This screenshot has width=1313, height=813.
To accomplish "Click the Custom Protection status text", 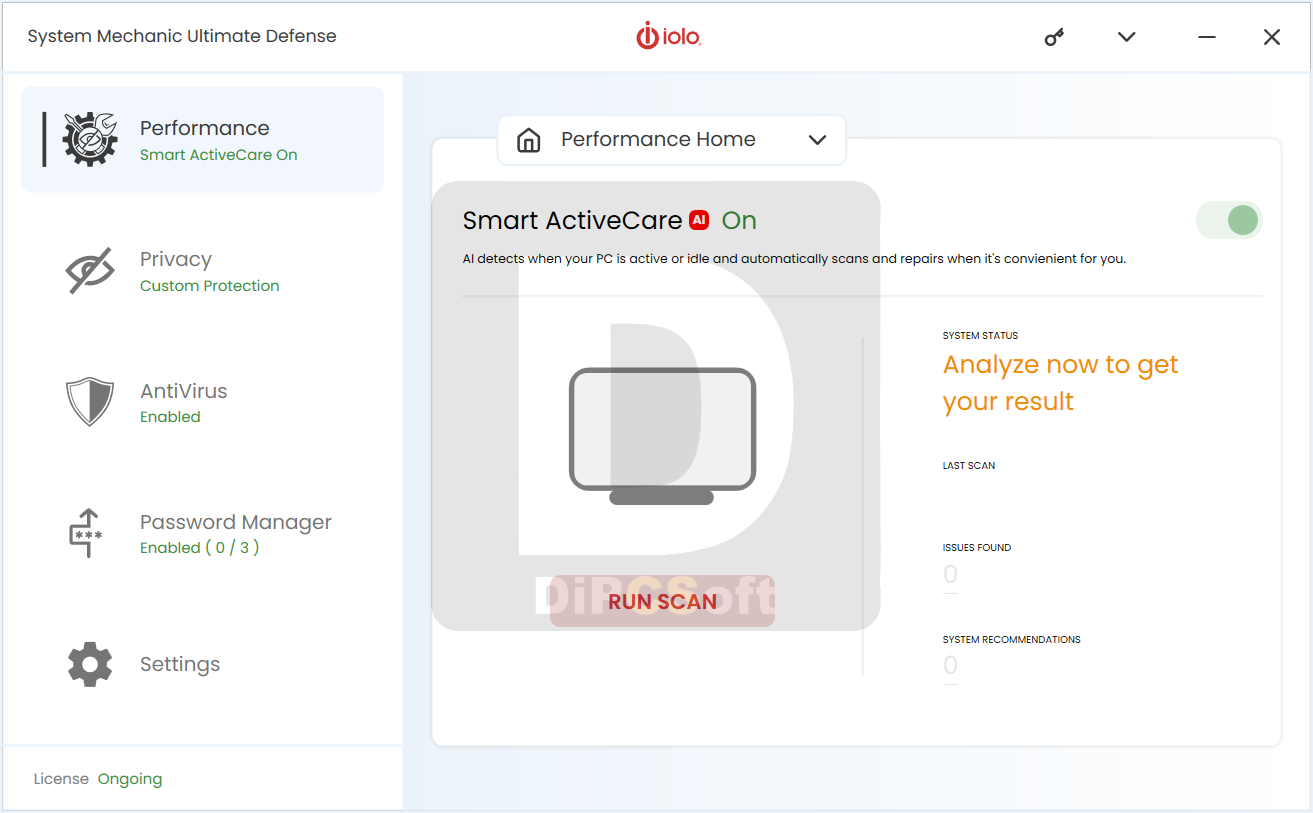I will click(x=210, y=286).
